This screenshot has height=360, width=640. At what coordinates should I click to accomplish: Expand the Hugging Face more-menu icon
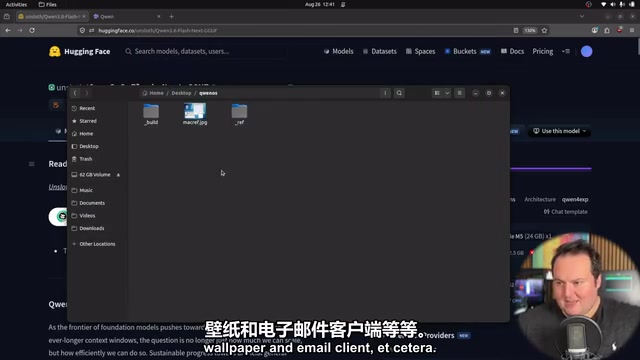pyautogui.click(x=566, y=51)
